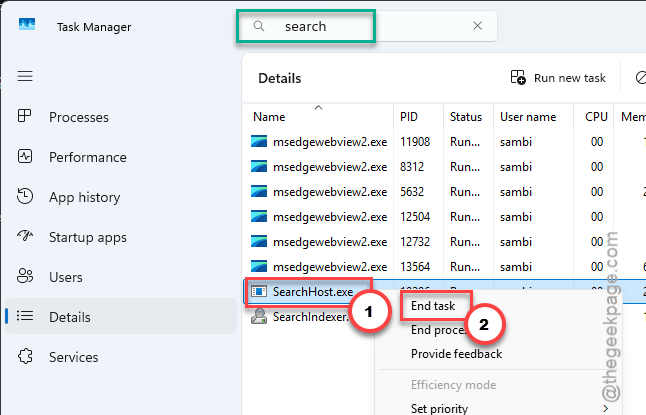The image size is (646, 415).
Task: Click the icon of msedgewebview2 PID 5632
Action: (x=259, y=192)
